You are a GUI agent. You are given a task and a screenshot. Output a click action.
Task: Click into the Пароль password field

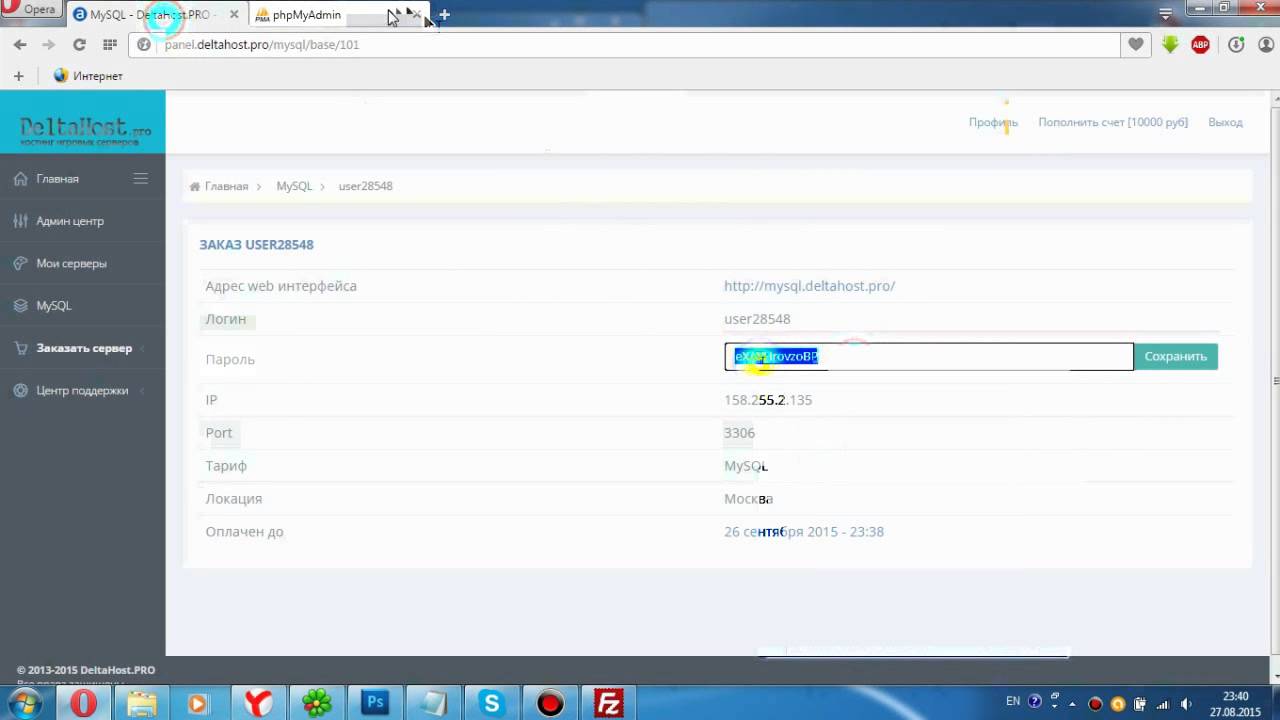pos(929,357)
